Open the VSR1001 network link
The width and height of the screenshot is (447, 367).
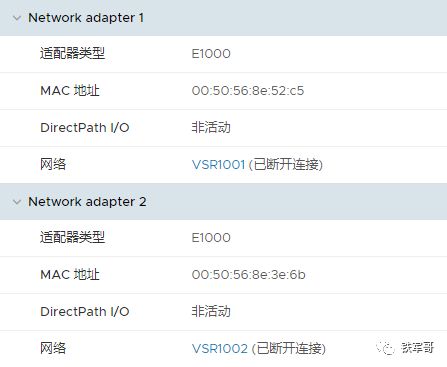(219, 164)
